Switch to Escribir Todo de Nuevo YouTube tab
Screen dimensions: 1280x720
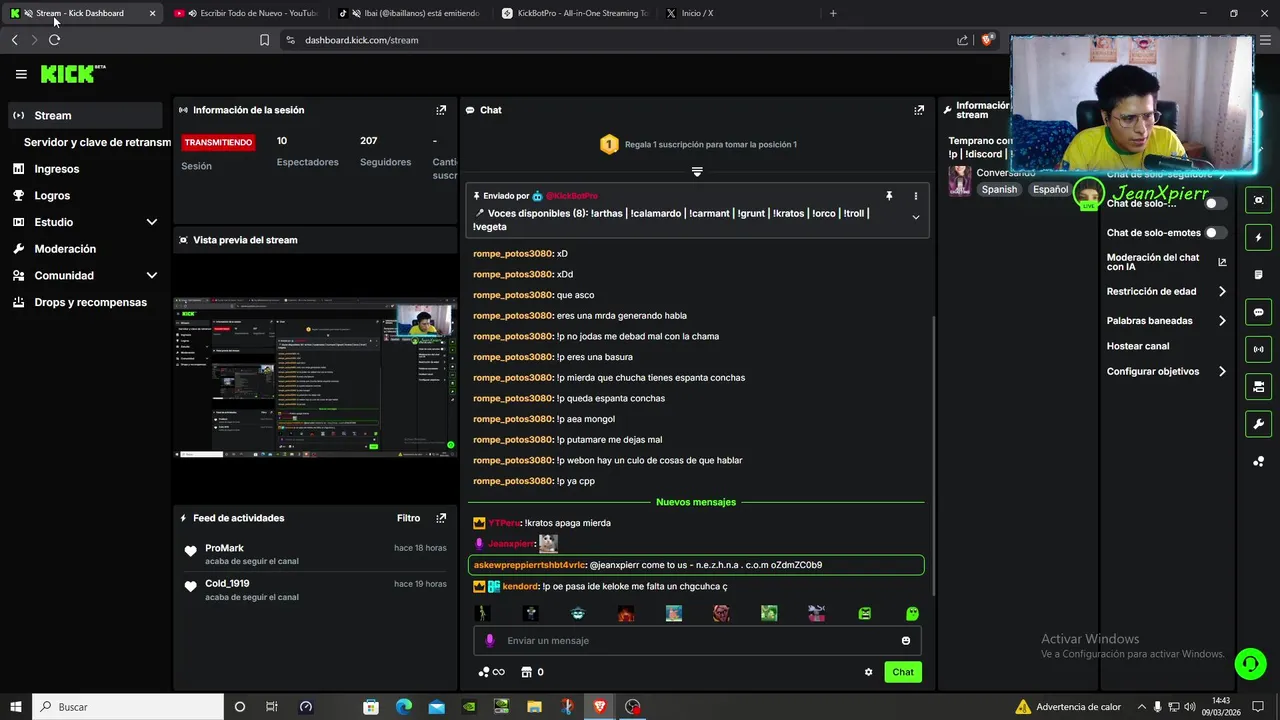(x=247, y=13)
